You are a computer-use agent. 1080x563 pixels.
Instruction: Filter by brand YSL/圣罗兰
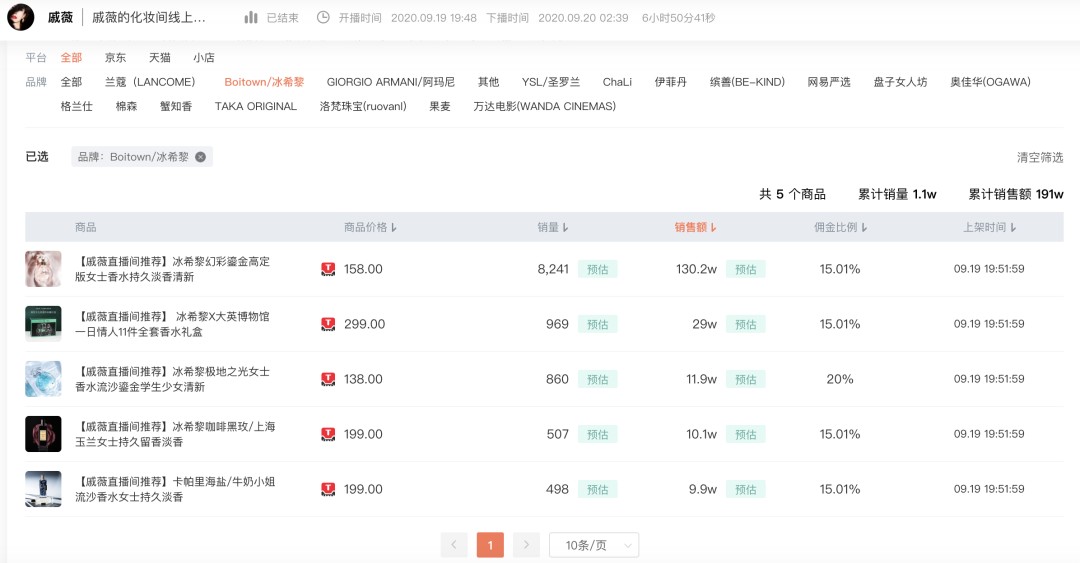pos(550,82)
